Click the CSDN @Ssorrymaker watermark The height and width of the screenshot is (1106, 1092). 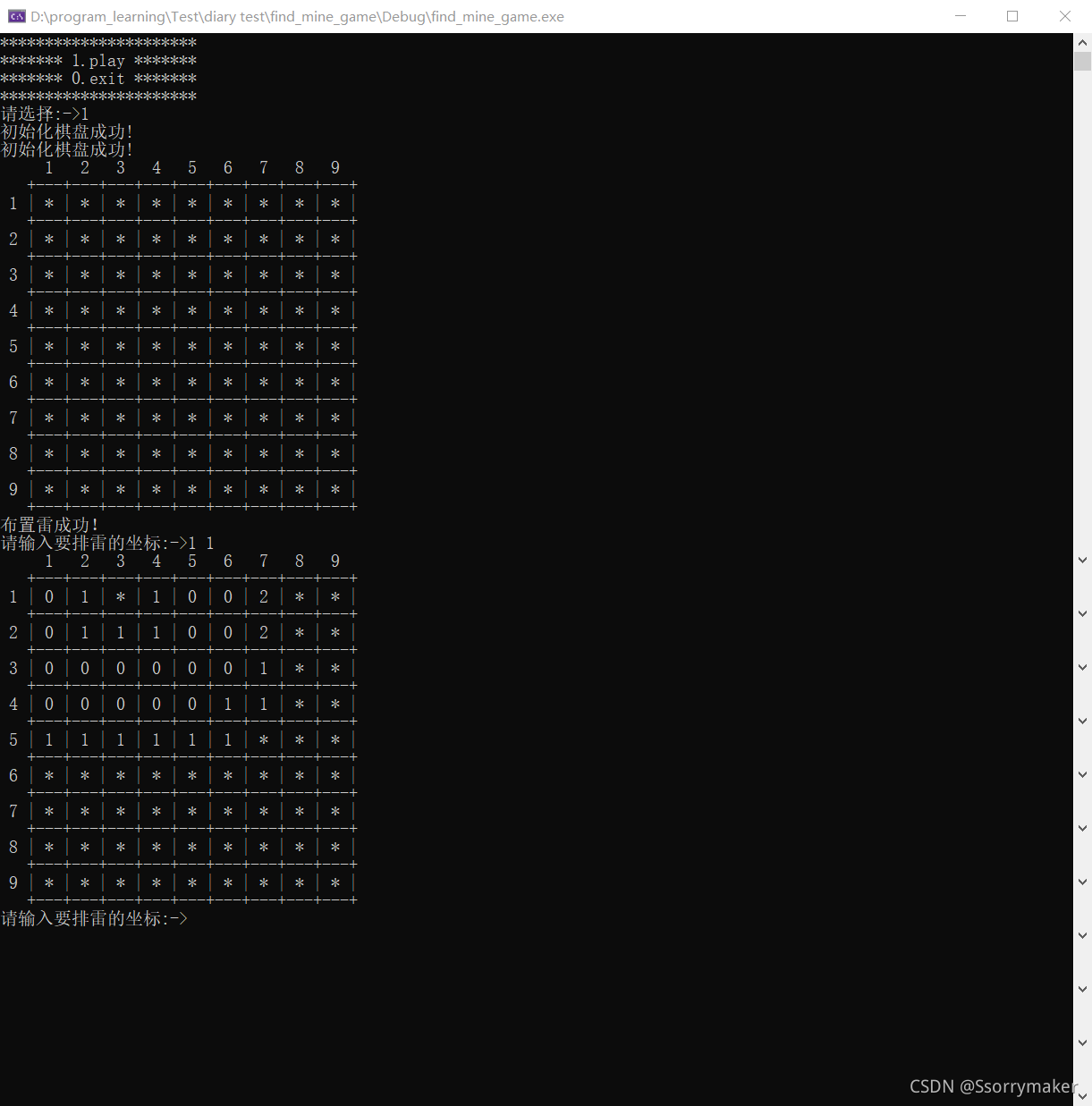coord(993,1086)
